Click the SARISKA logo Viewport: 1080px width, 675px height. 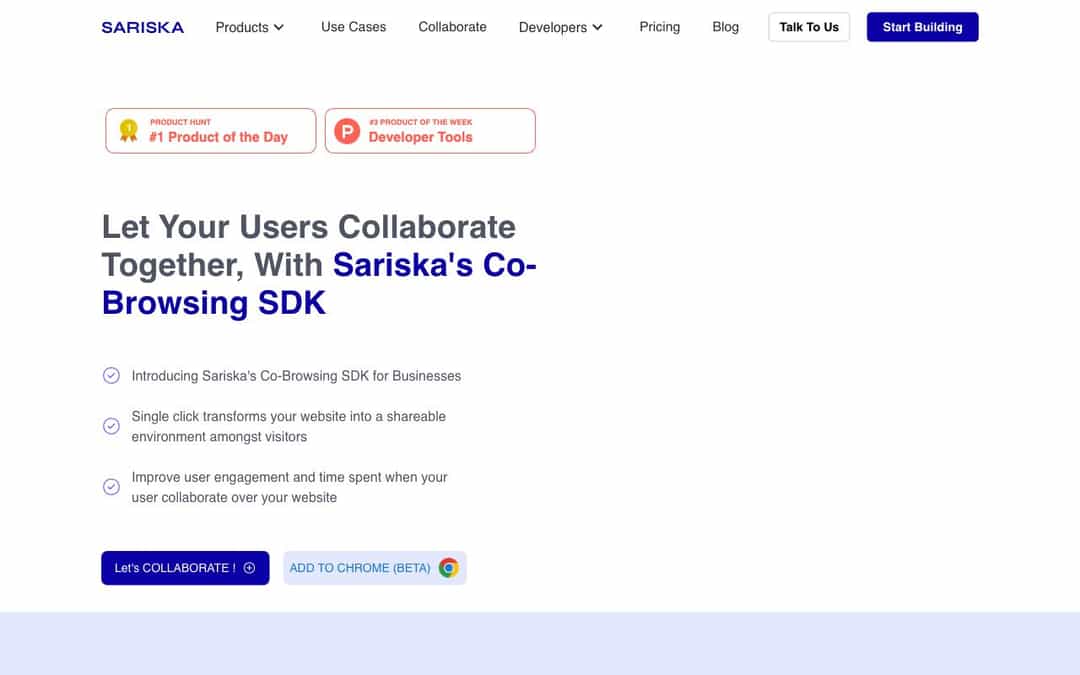143,28
